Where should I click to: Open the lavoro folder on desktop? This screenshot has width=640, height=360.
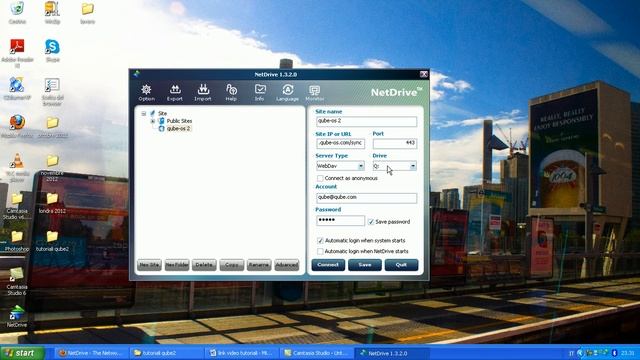87,13
